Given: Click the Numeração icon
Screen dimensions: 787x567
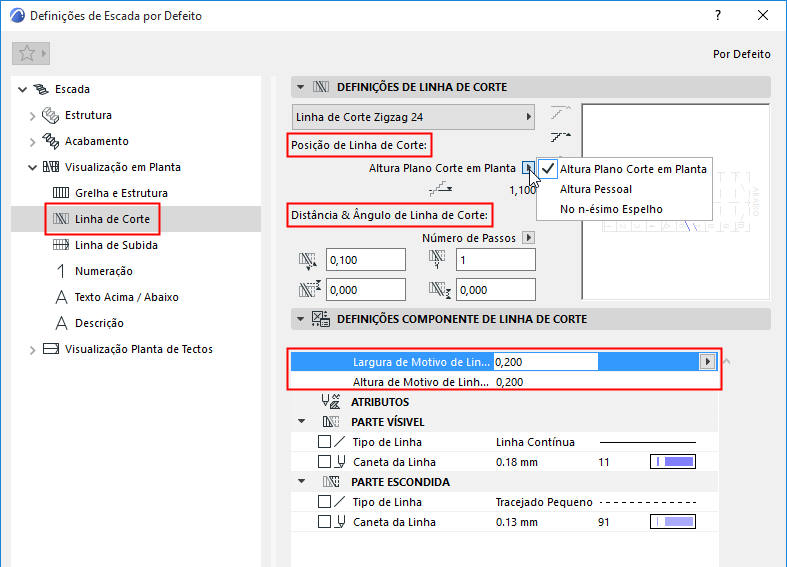Looking at the screenshot, I should click(61, 271).
